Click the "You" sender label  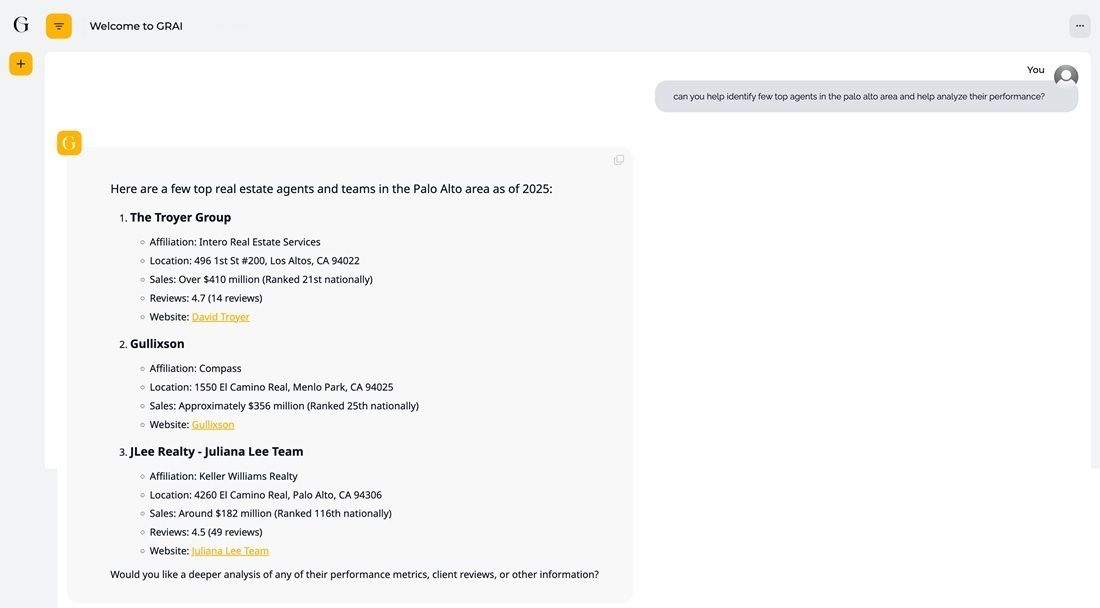pyautogui.click(x=1035, y=70)
